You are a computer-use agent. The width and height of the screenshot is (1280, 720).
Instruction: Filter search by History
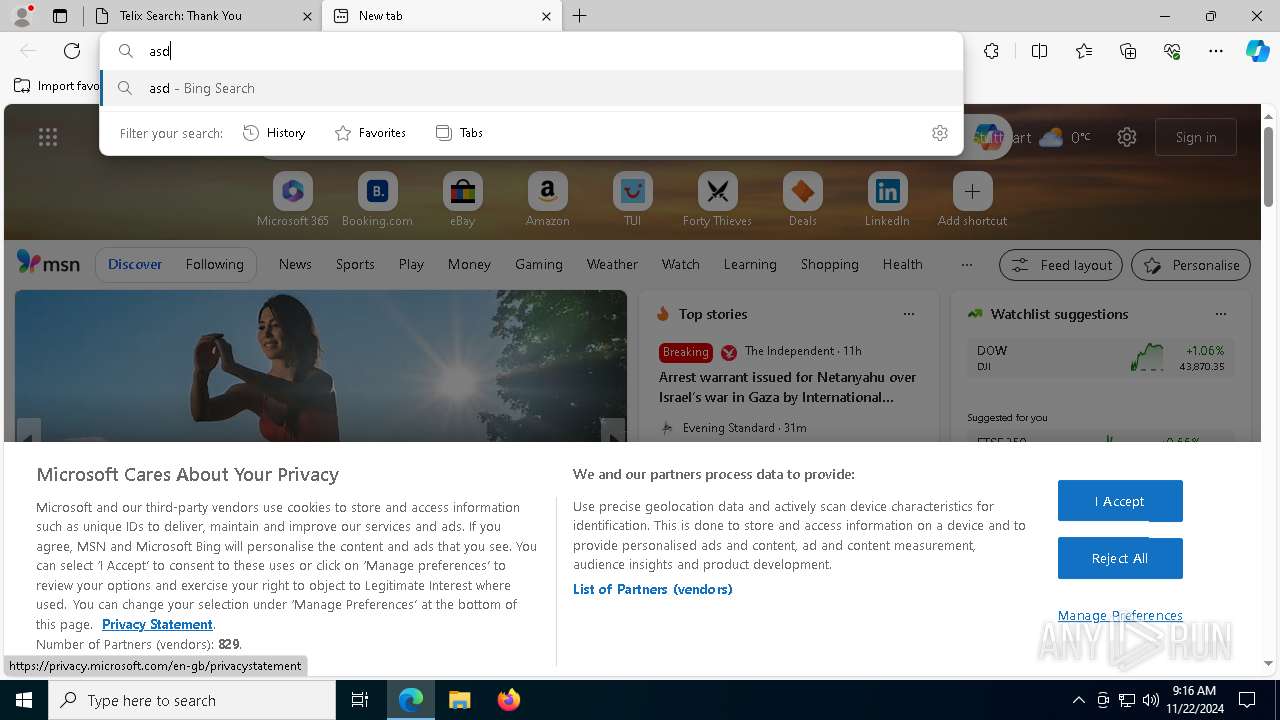click(274, 133)
